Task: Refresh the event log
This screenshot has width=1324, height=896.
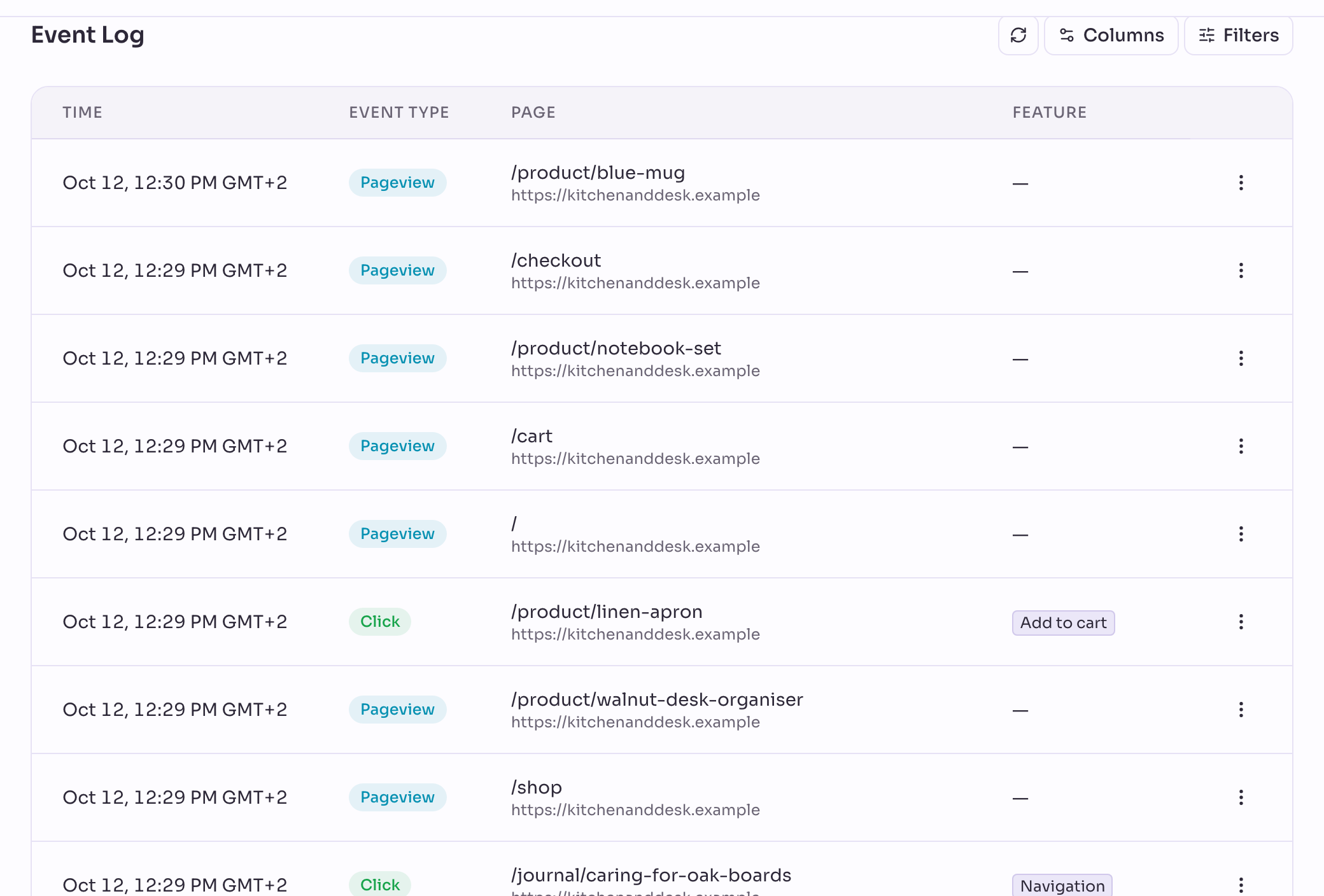Action: tap(1018, 35)
